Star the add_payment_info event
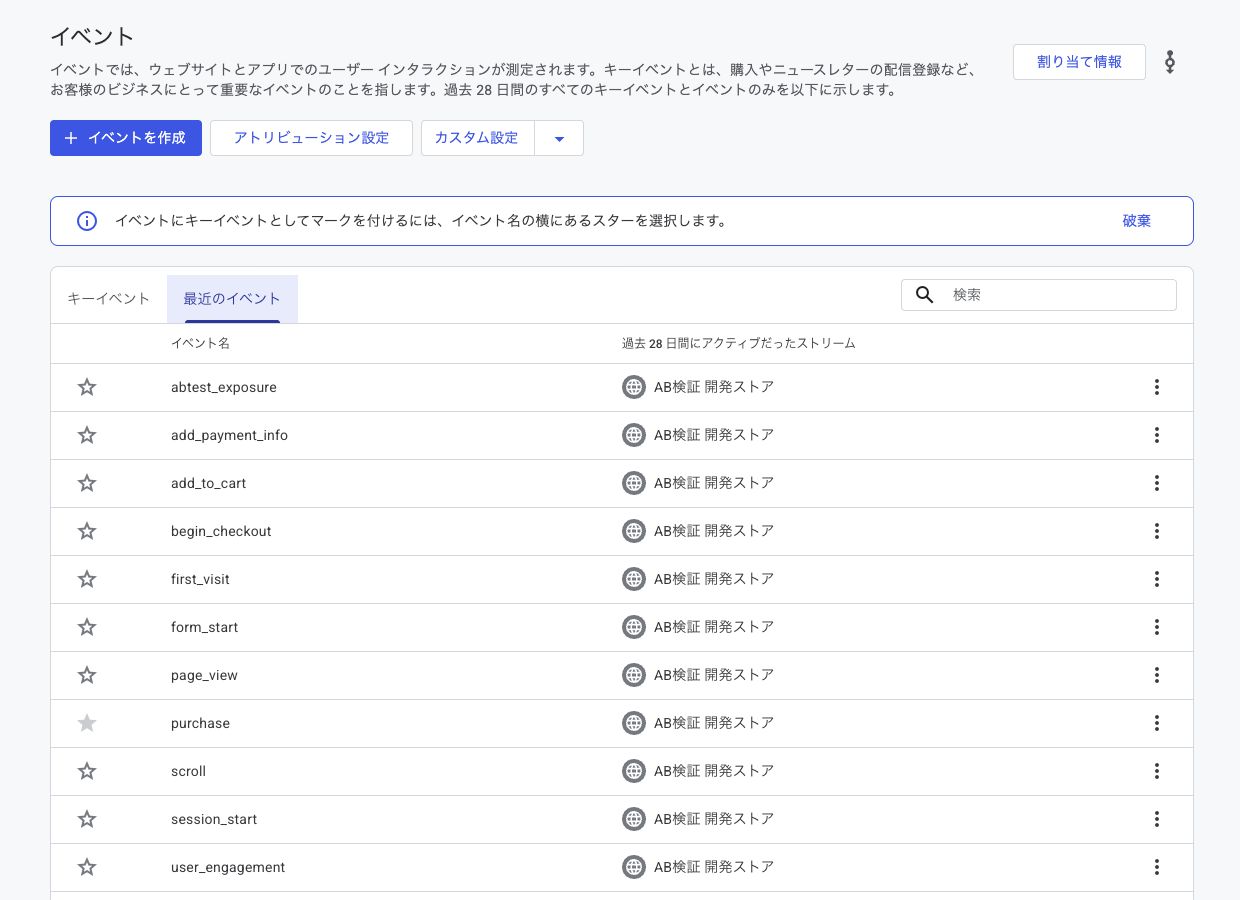1240x900 pixels. point(87,435)
